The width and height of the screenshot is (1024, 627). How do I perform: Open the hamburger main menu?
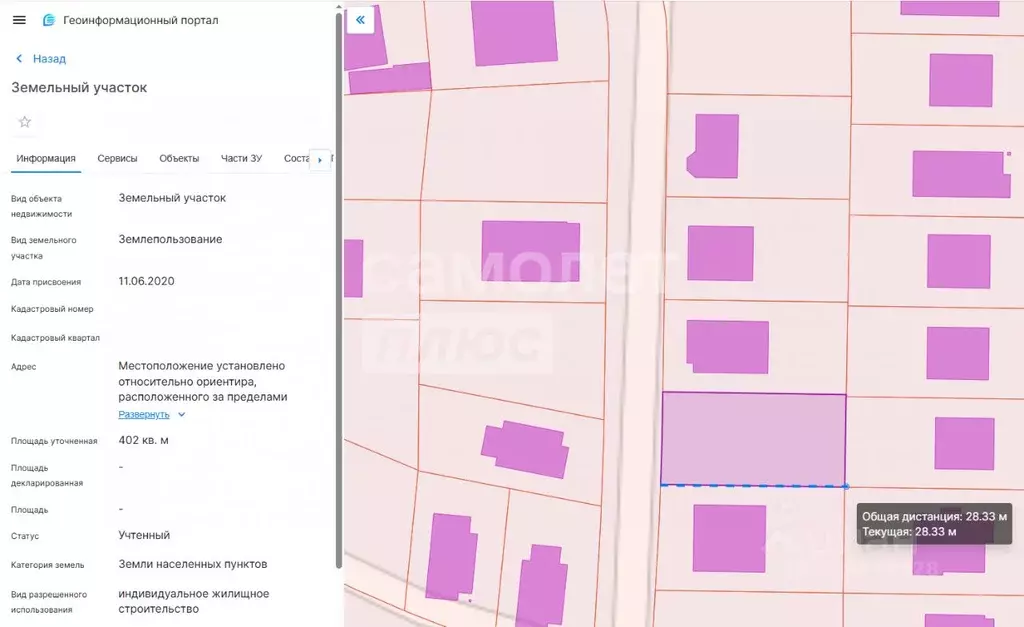(20, 20)
